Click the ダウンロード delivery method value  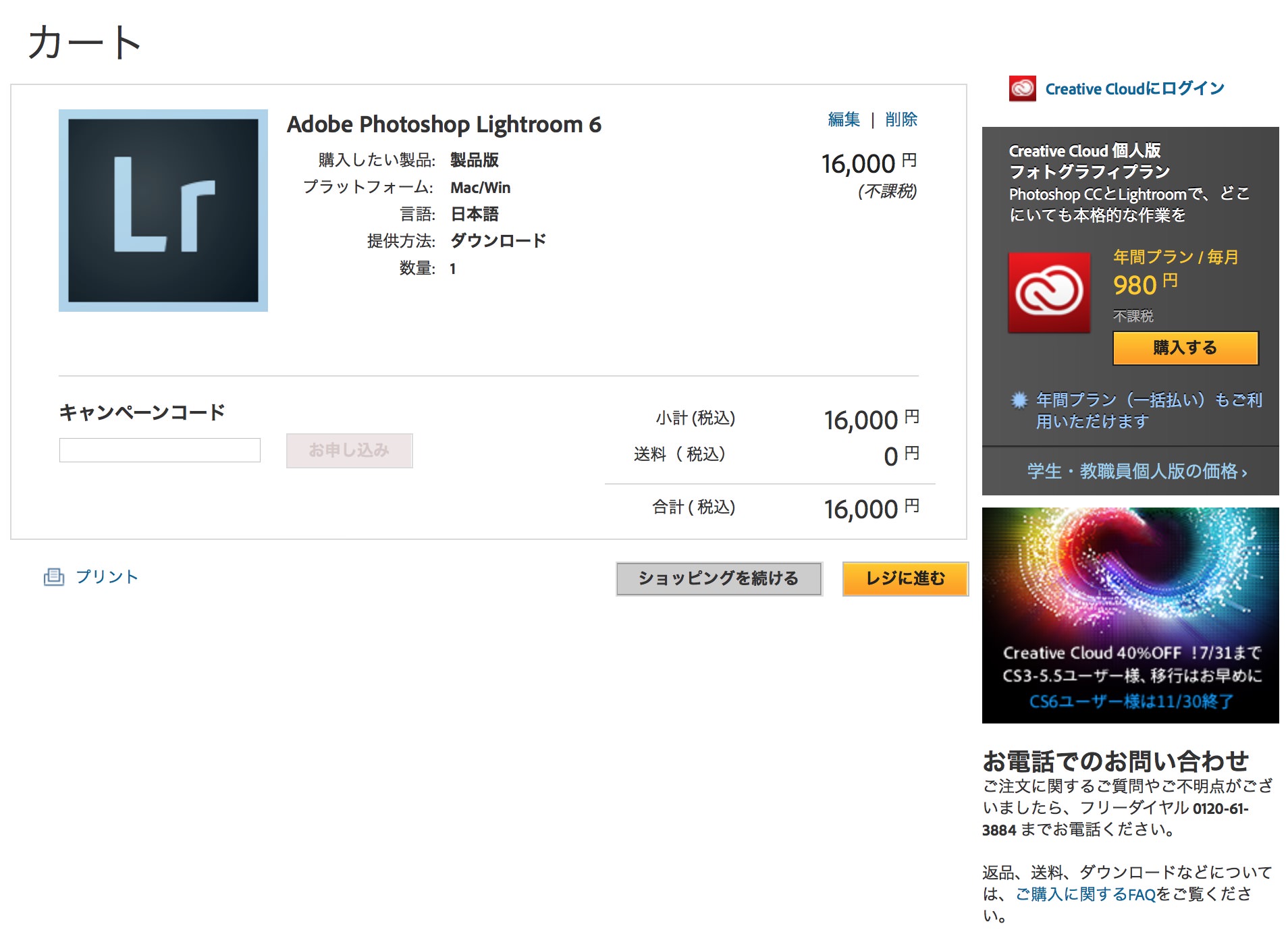point(498,241)
